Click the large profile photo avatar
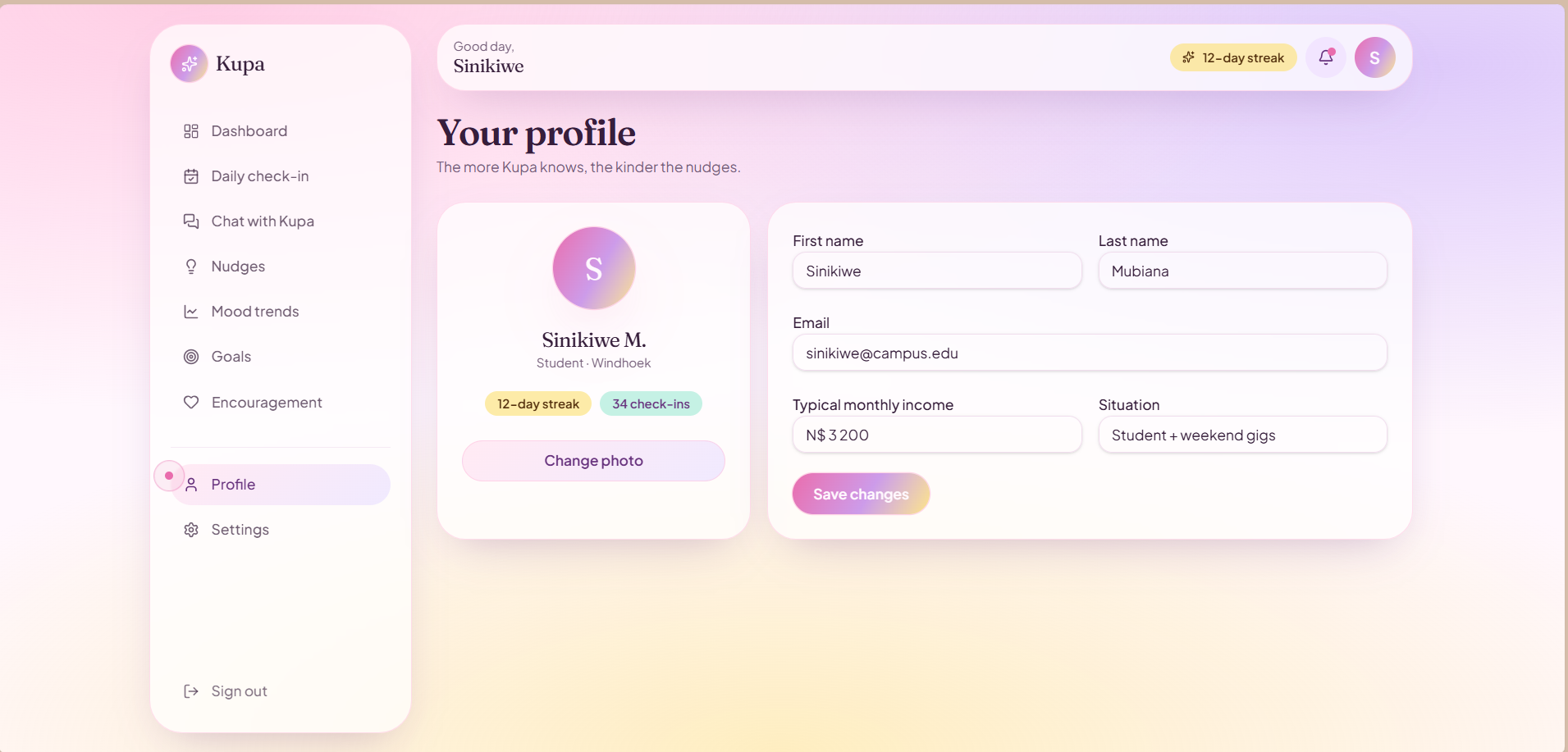 tap(594, 268)
